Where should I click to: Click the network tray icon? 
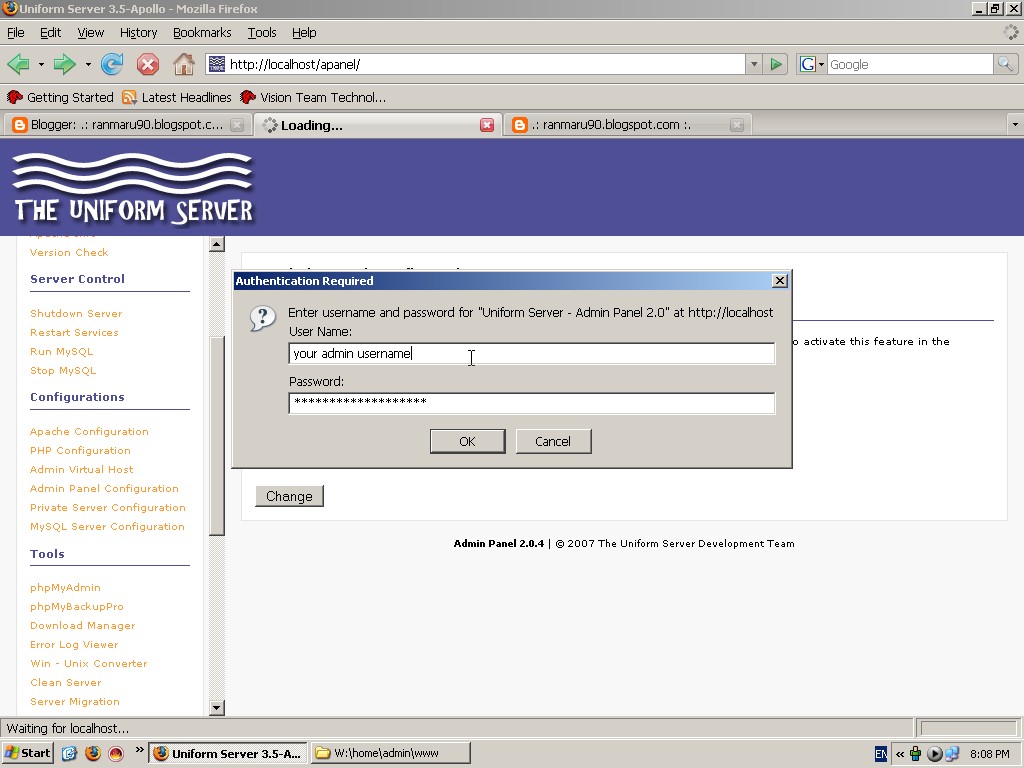tap(952, 754)
